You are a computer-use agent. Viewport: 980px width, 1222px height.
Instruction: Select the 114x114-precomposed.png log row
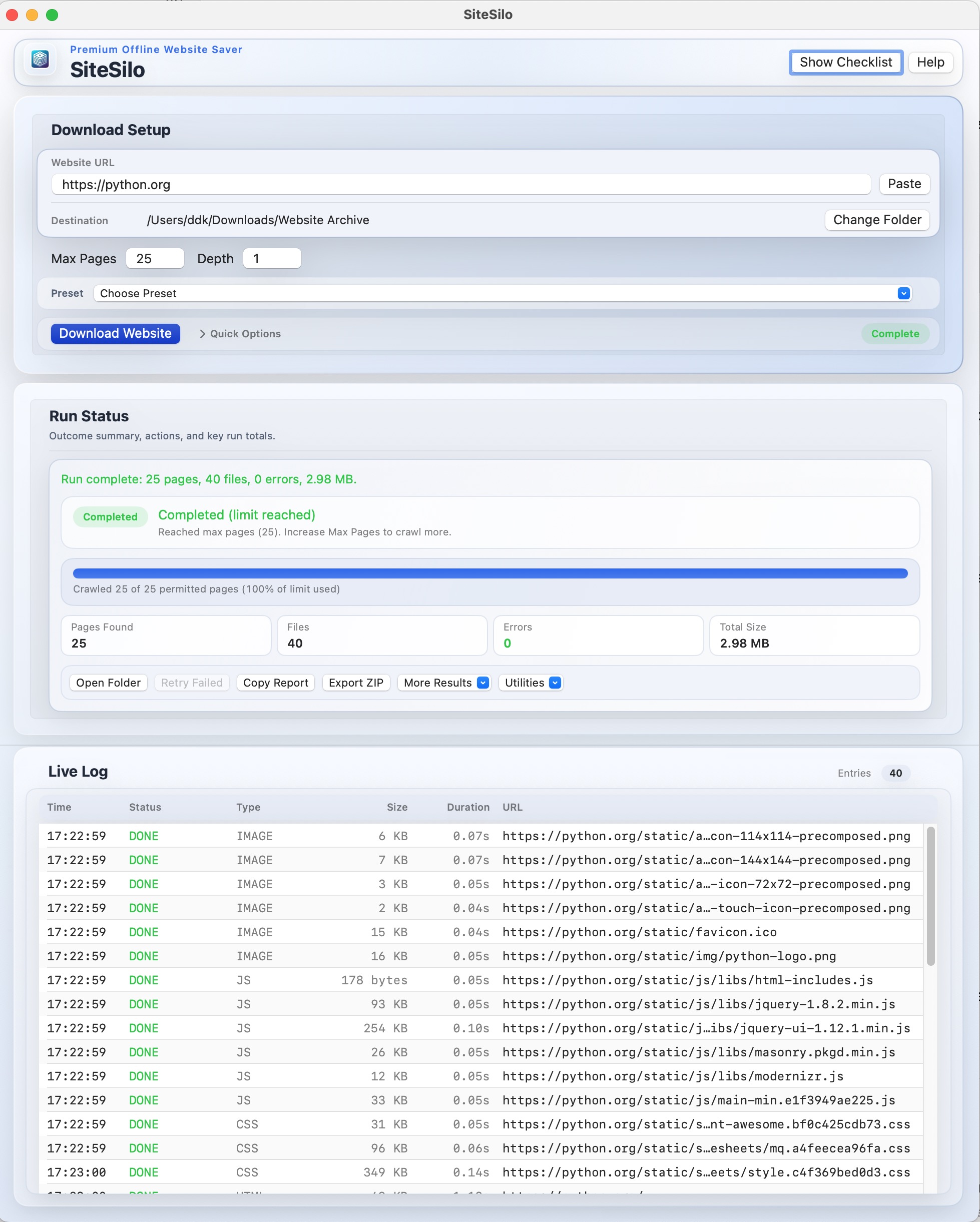click(x=480, y=836)
